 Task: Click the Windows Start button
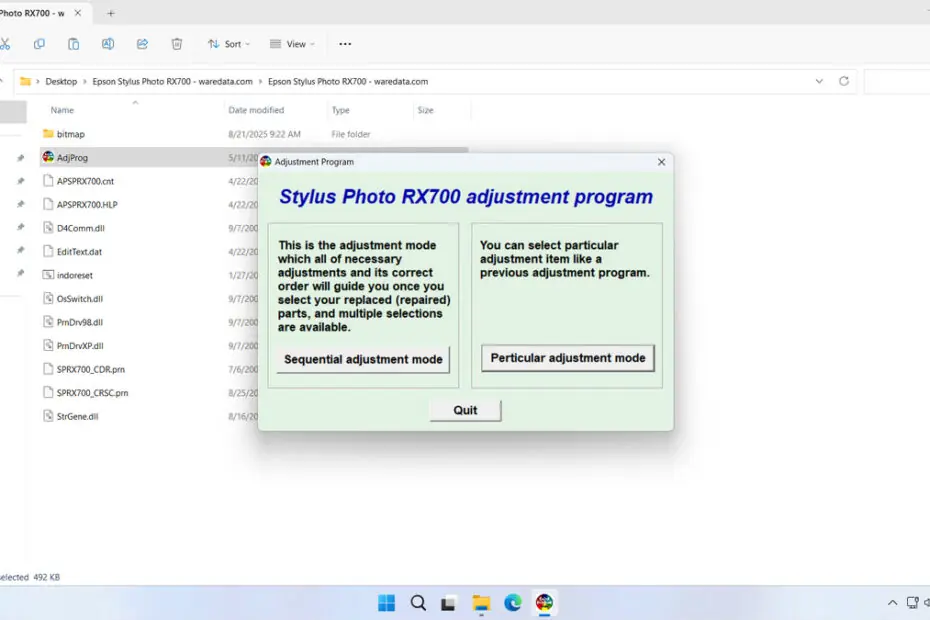[x=387, y=603]
